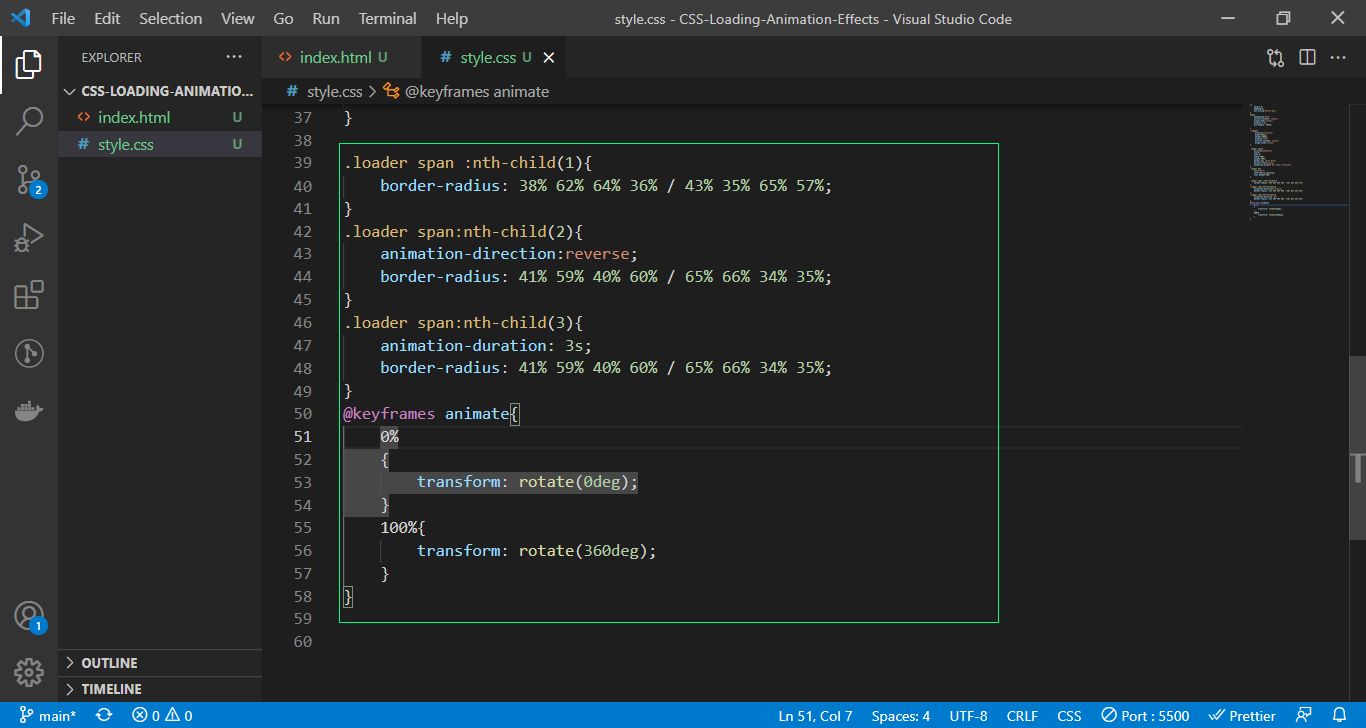The height and width of the screenshot is (728, 1366).
Task: Open notifications bell in status bar
Action: [x=1339, y=716]
